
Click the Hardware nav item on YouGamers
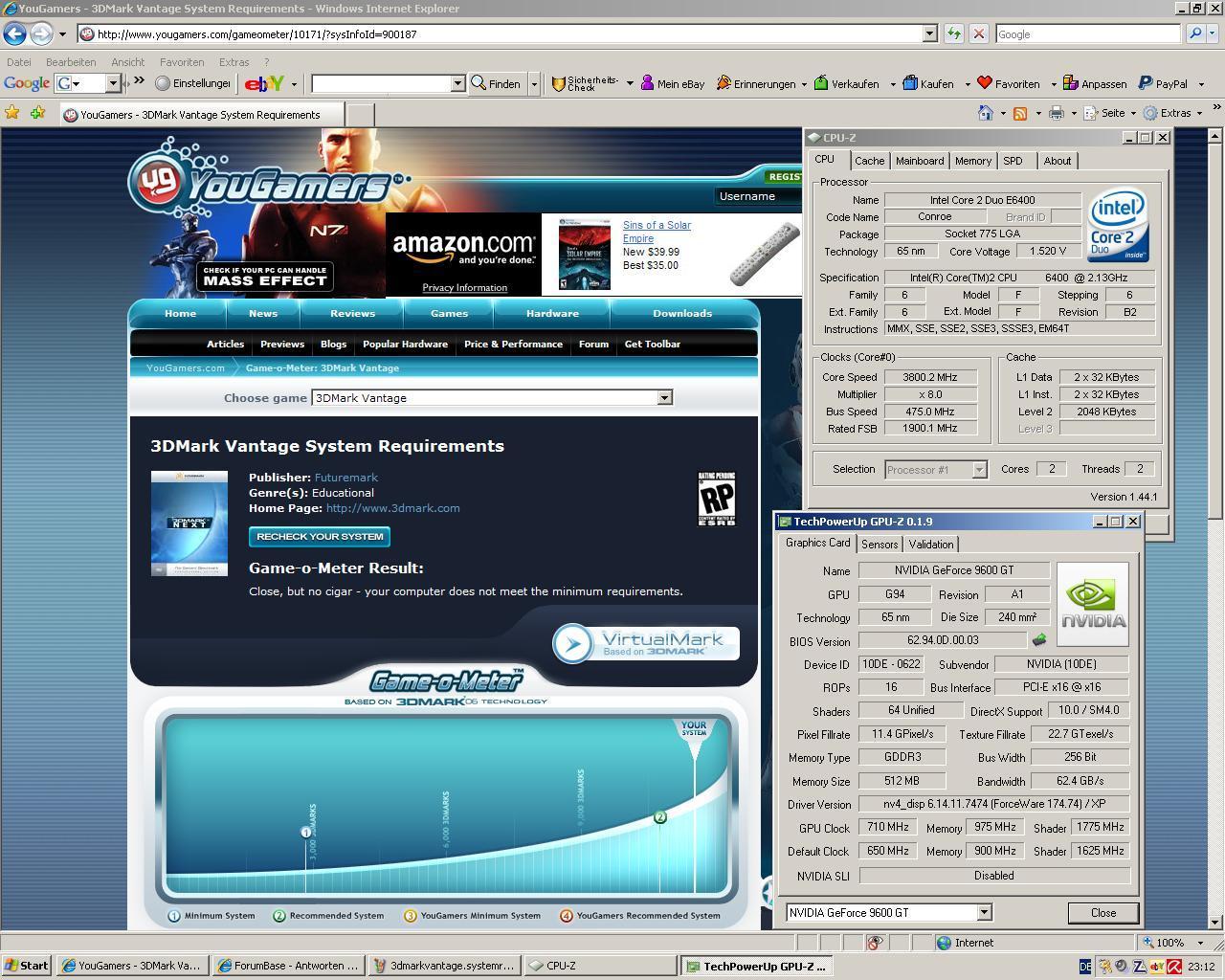(x=552, y=313)
